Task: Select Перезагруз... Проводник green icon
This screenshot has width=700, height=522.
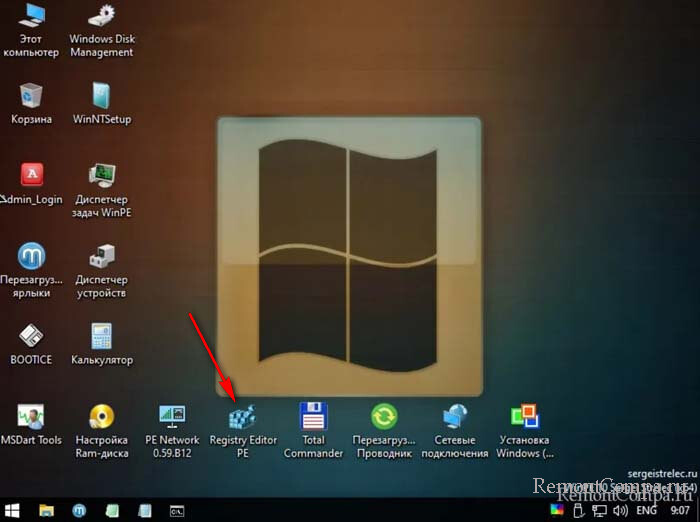Action: click(x=384, y=431)
